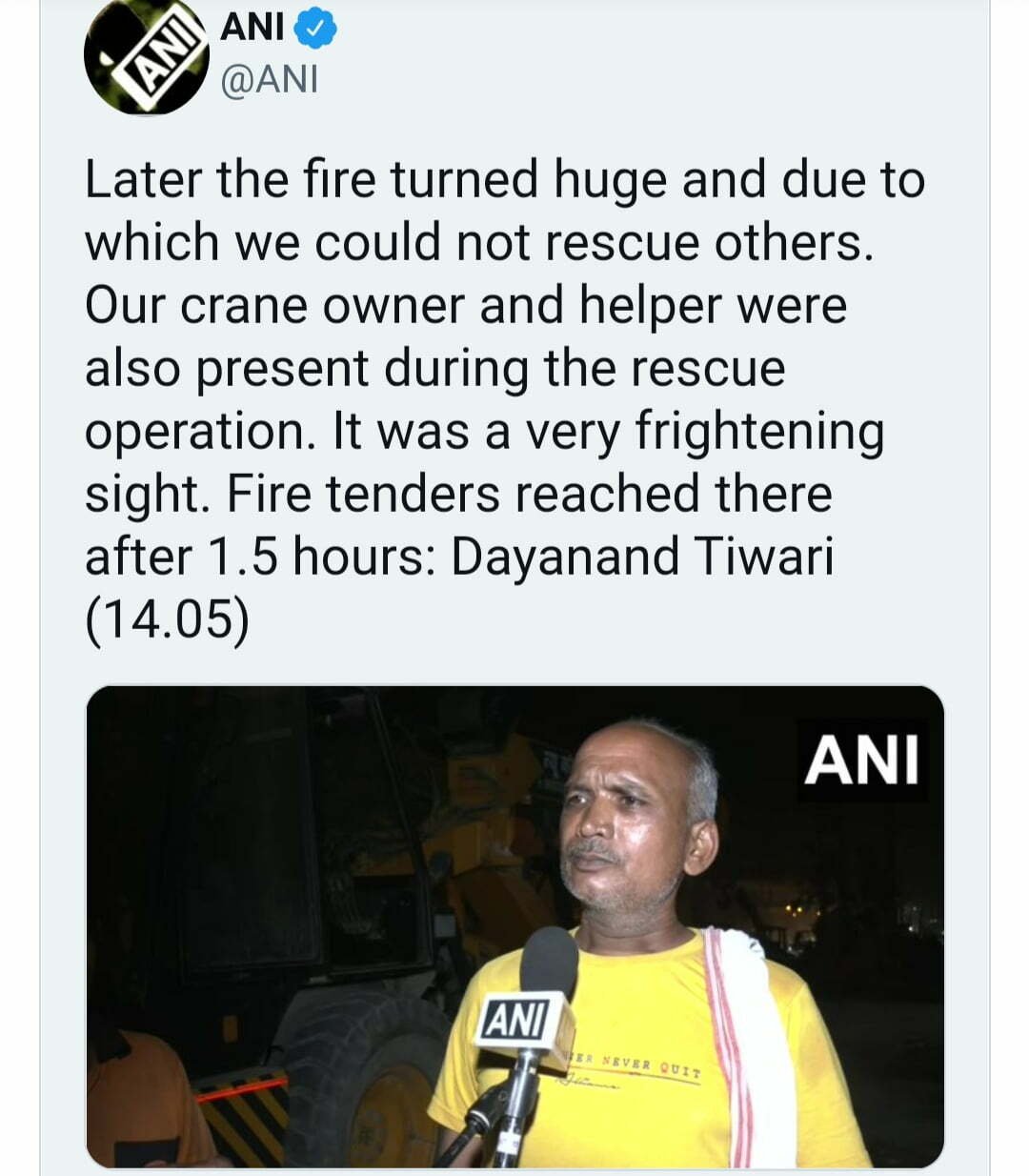Screen dimensions: 1029x1176
Task: Open the attached interview photo
Action: coord(514,926)
